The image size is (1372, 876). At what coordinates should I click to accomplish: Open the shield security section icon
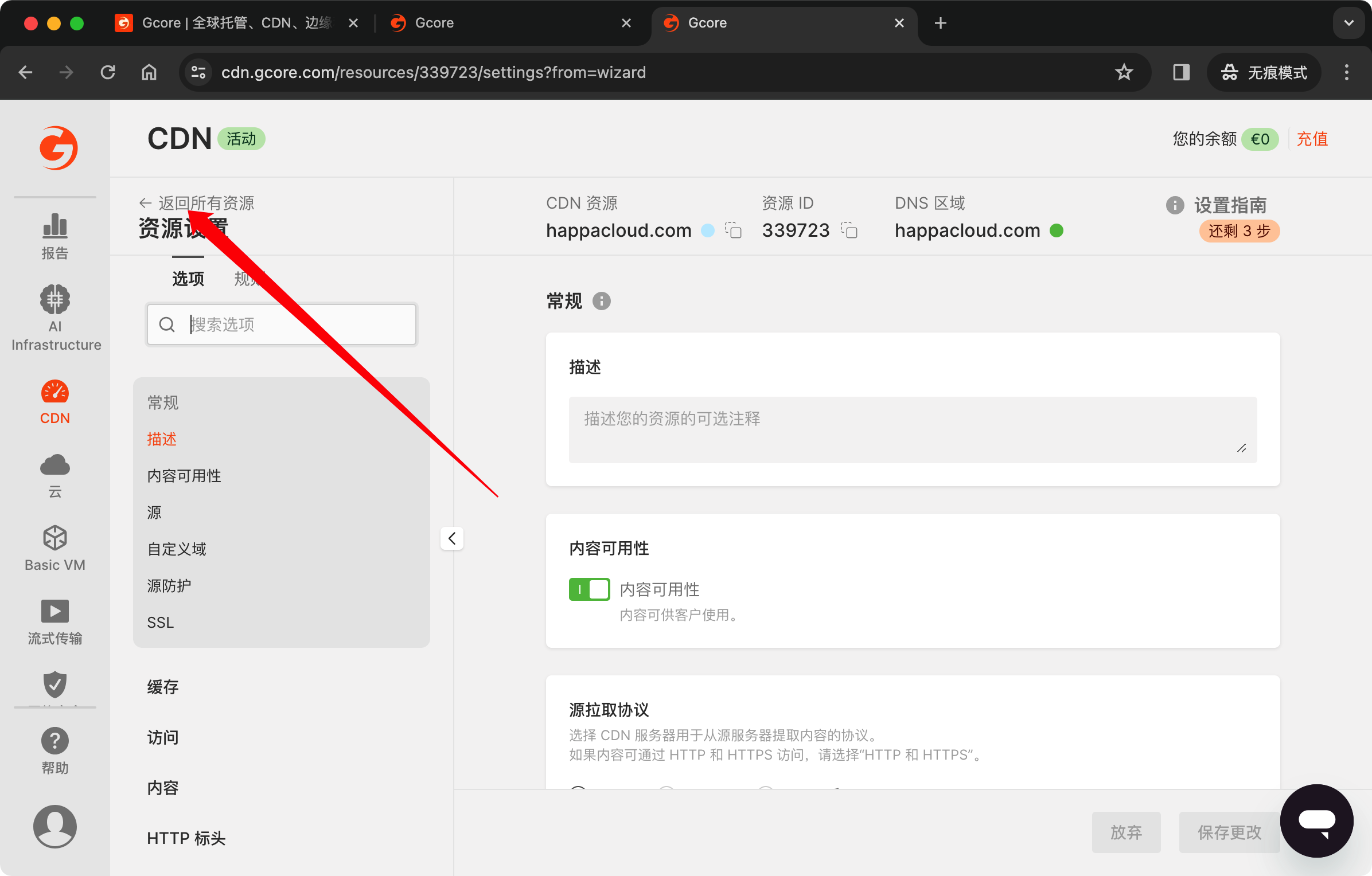click(55, 685)
